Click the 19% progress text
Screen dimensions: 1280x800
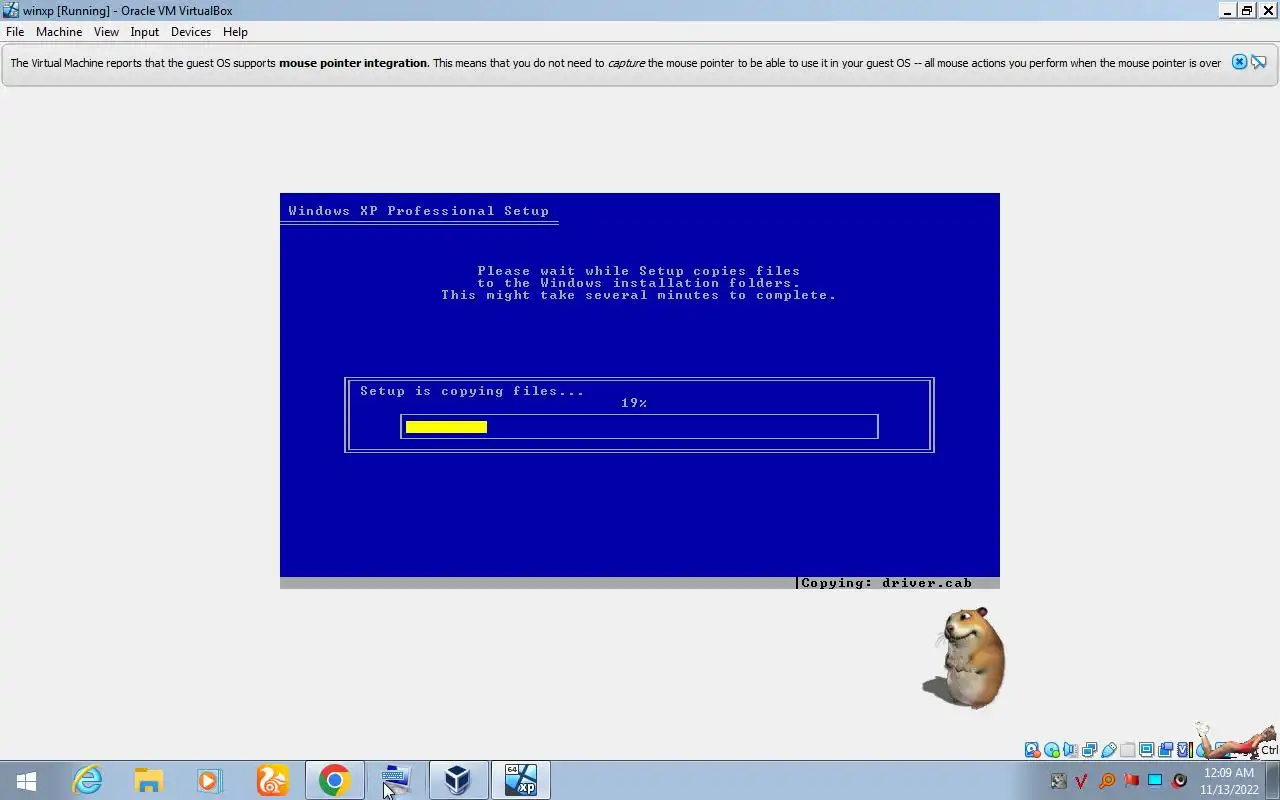pyautogui.click(x=634, y=403)
